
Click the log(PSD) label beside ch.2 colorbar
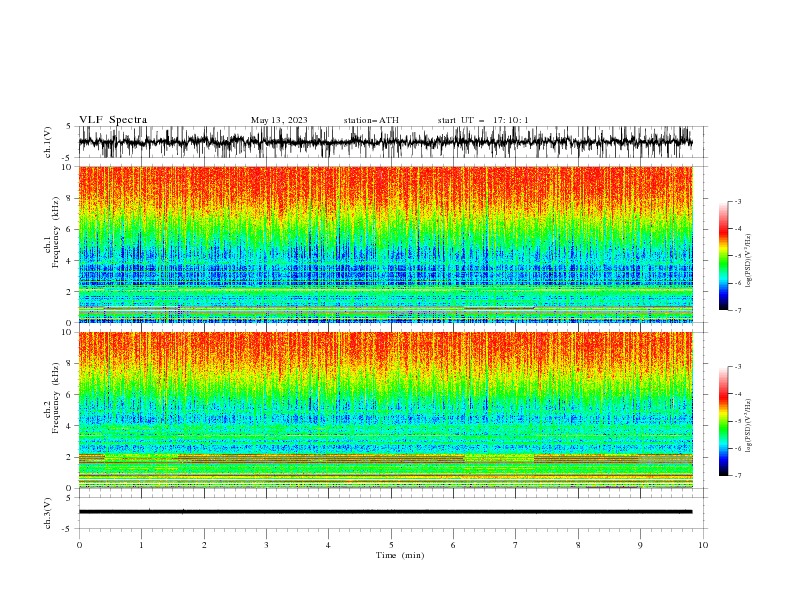[749, 426]
